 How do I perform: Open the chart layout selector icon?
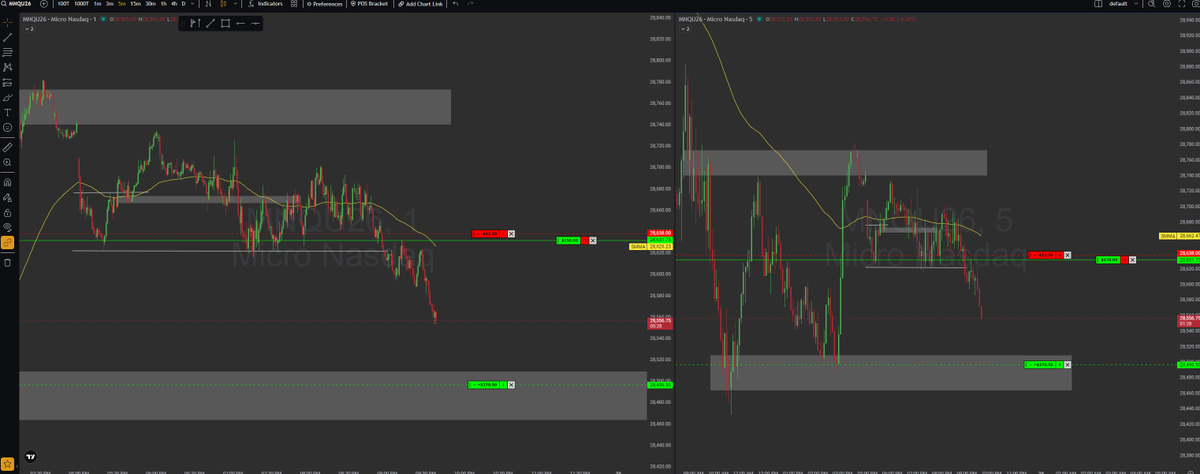coord(1098,4)
